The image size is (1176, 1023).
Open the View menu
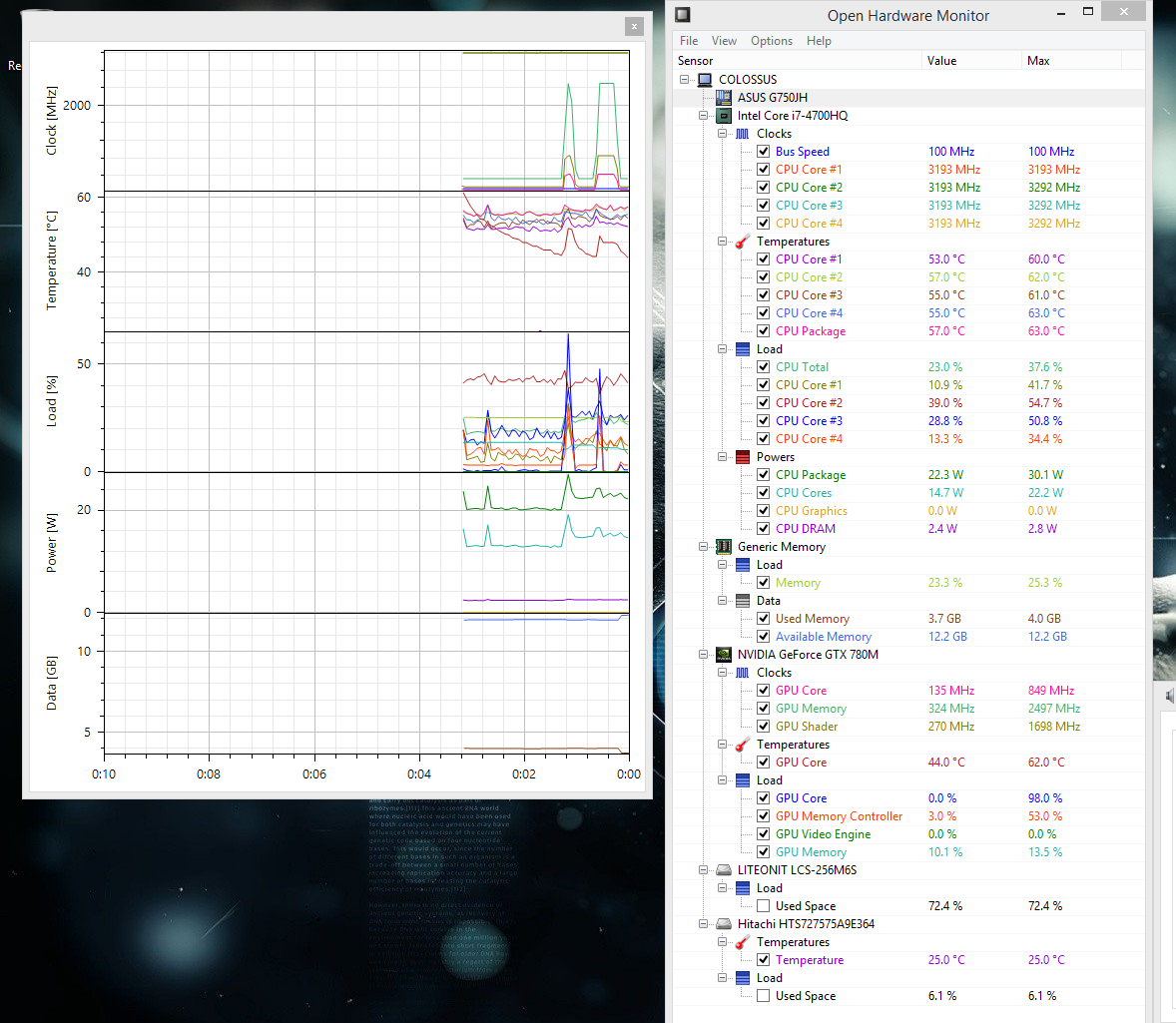point(724,41)
